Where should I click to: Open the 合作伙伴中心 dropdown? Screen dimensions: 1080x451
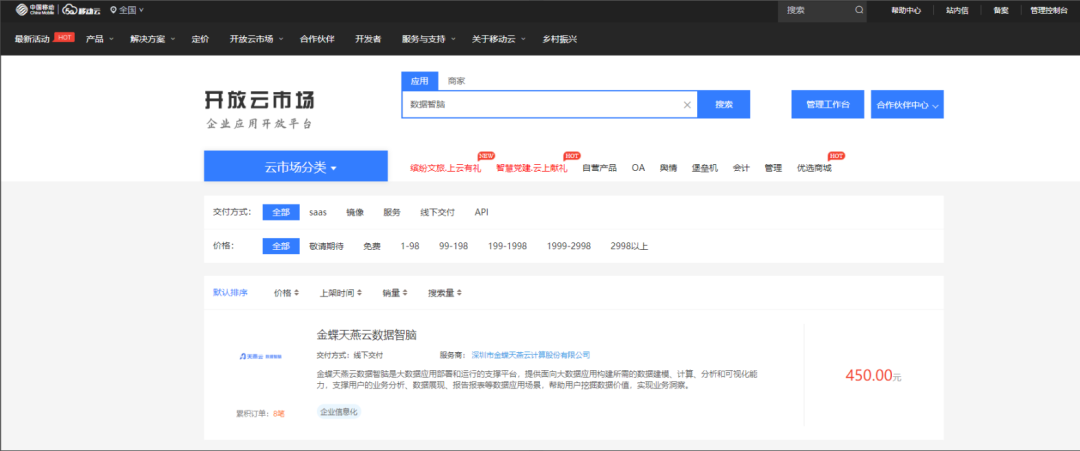907,105
